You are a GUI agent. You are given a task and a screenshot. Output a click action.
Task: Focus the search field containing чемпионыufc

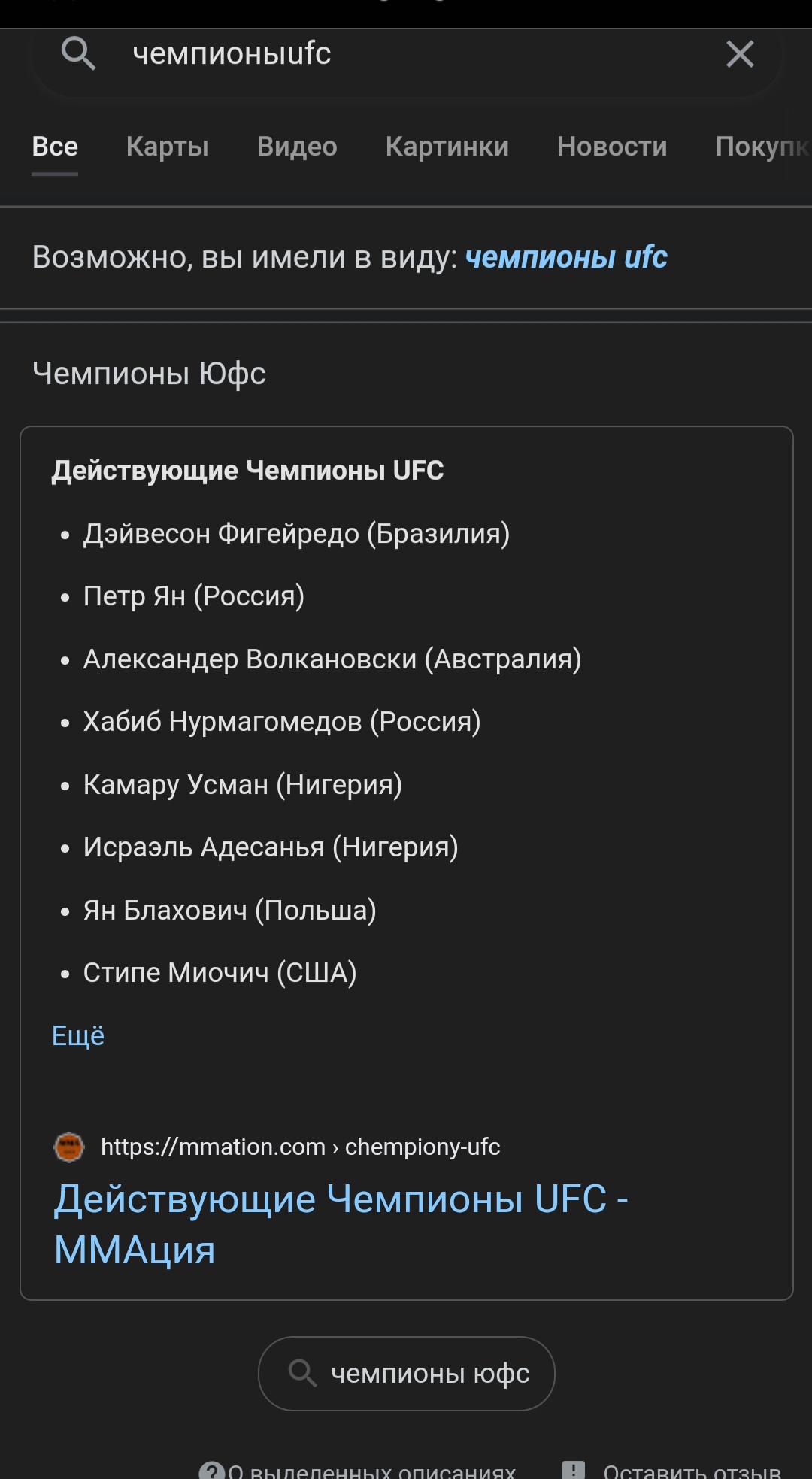point(406,54)
